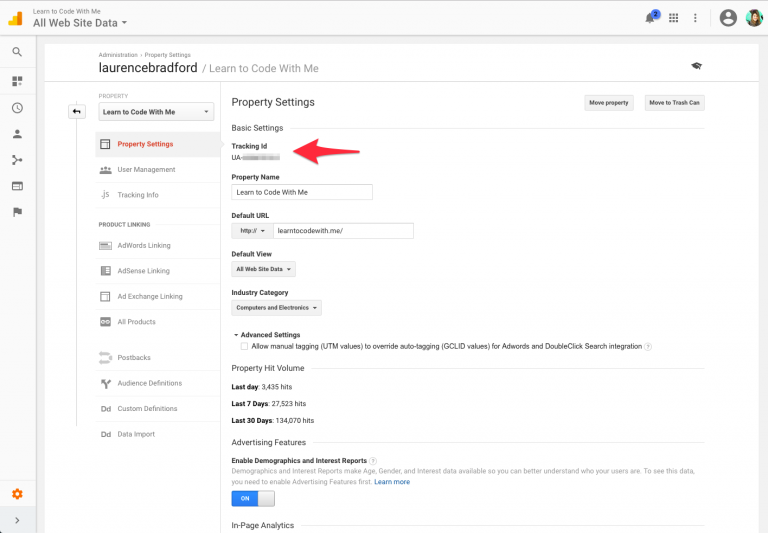Open Conversions flag icon in sidebar
The width and height of the screenshot is (768, 533).
17,212
